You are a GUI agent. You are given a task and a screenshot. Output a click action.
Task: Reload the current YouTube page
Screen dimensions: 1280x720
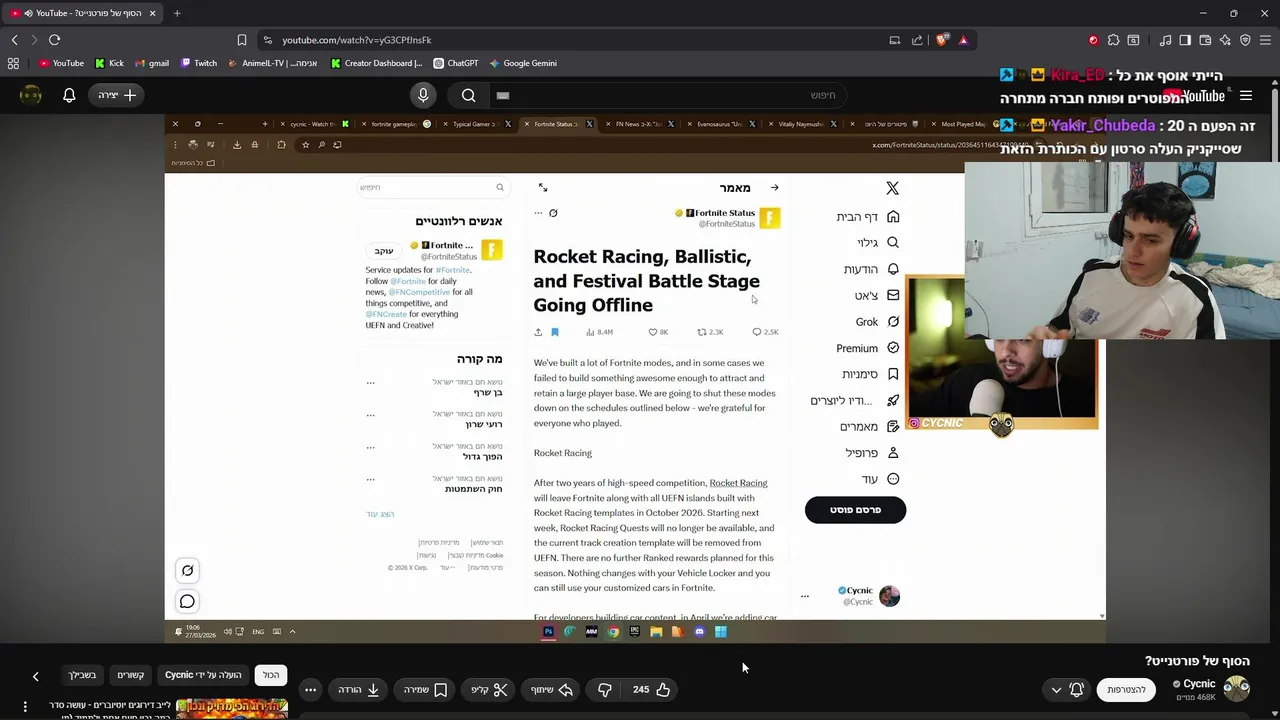coord(54,40)
